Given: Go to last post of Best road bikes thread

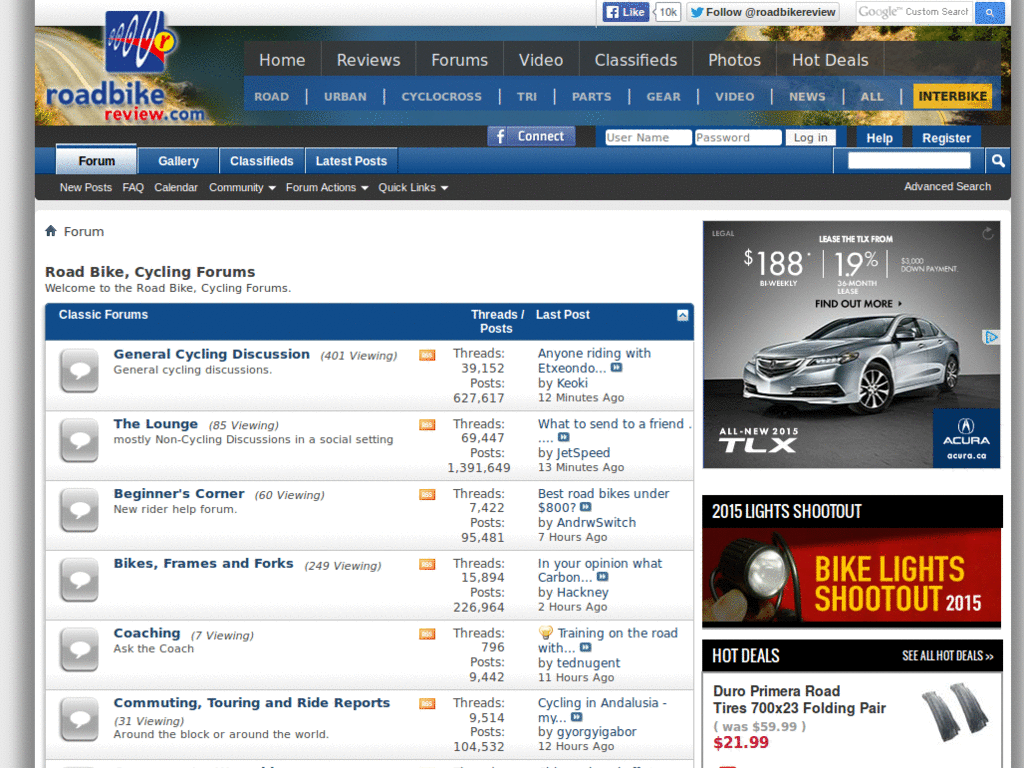Looking at the screenshot, I should pos(585,507).
